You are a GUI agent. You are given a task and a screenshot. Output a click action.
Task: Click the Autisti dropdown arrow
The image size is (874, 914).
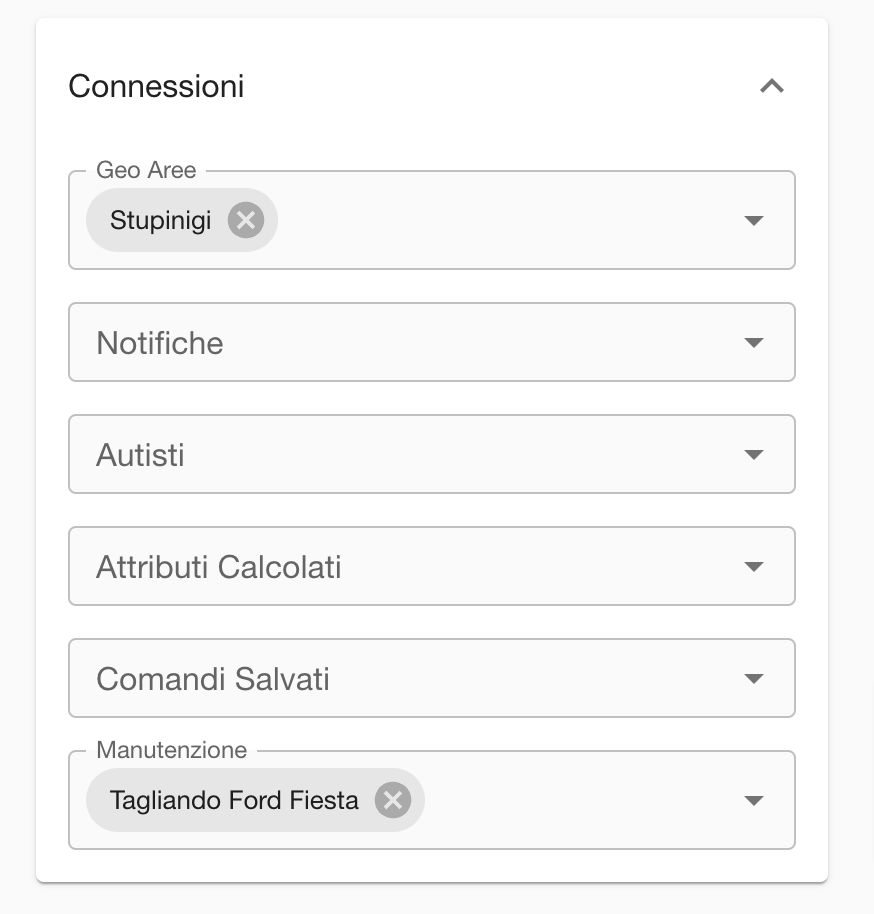coord(754,455)
